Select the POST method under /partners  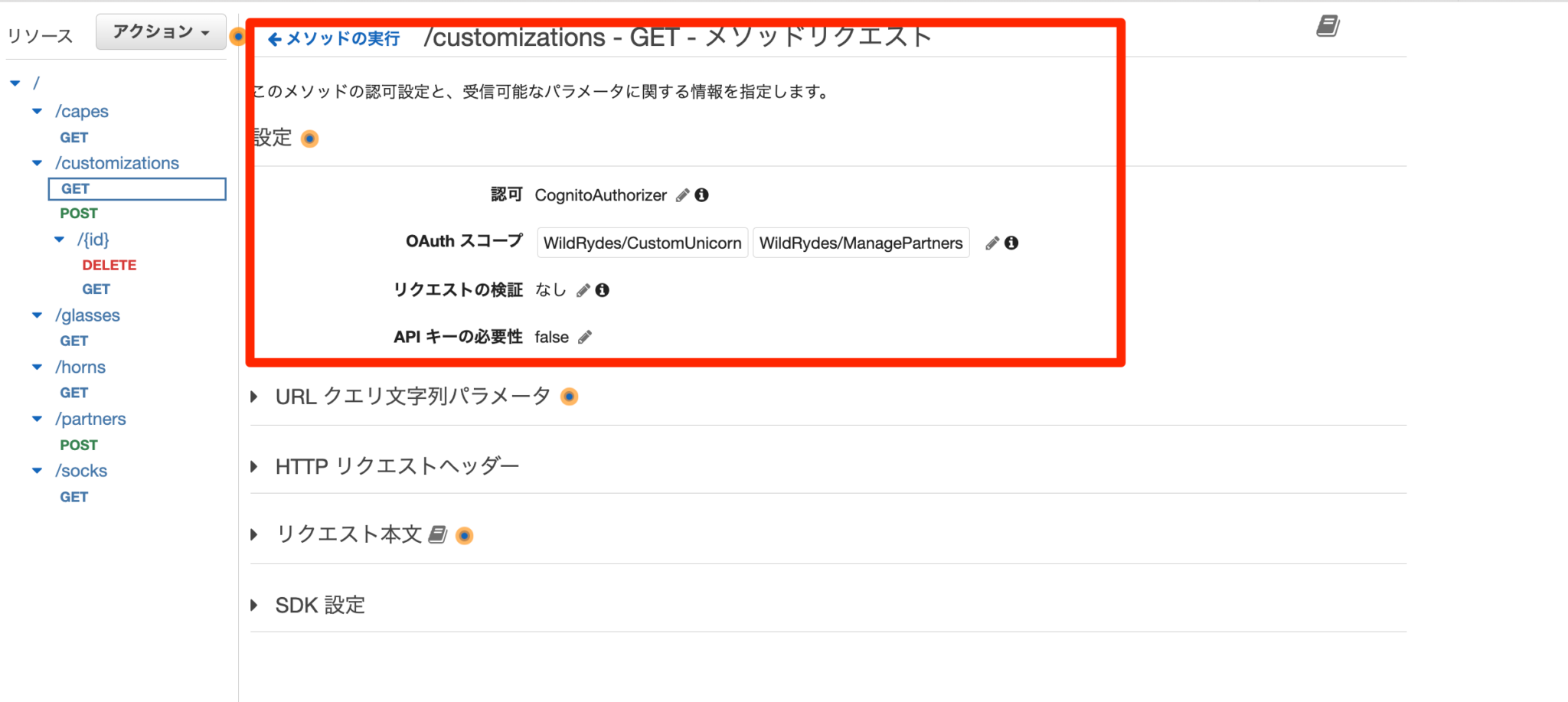[x=79, y=444]
